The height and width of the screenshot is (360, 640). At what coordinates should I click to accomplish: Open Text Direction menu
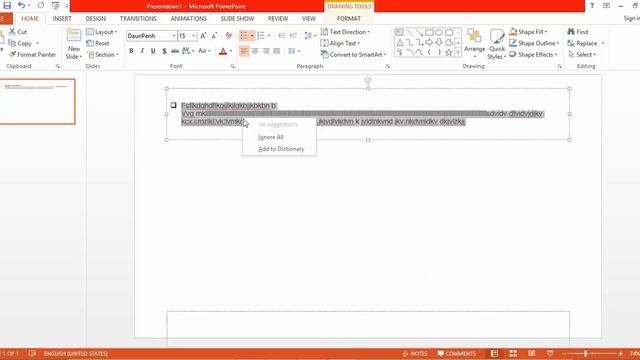coord(345,31)
